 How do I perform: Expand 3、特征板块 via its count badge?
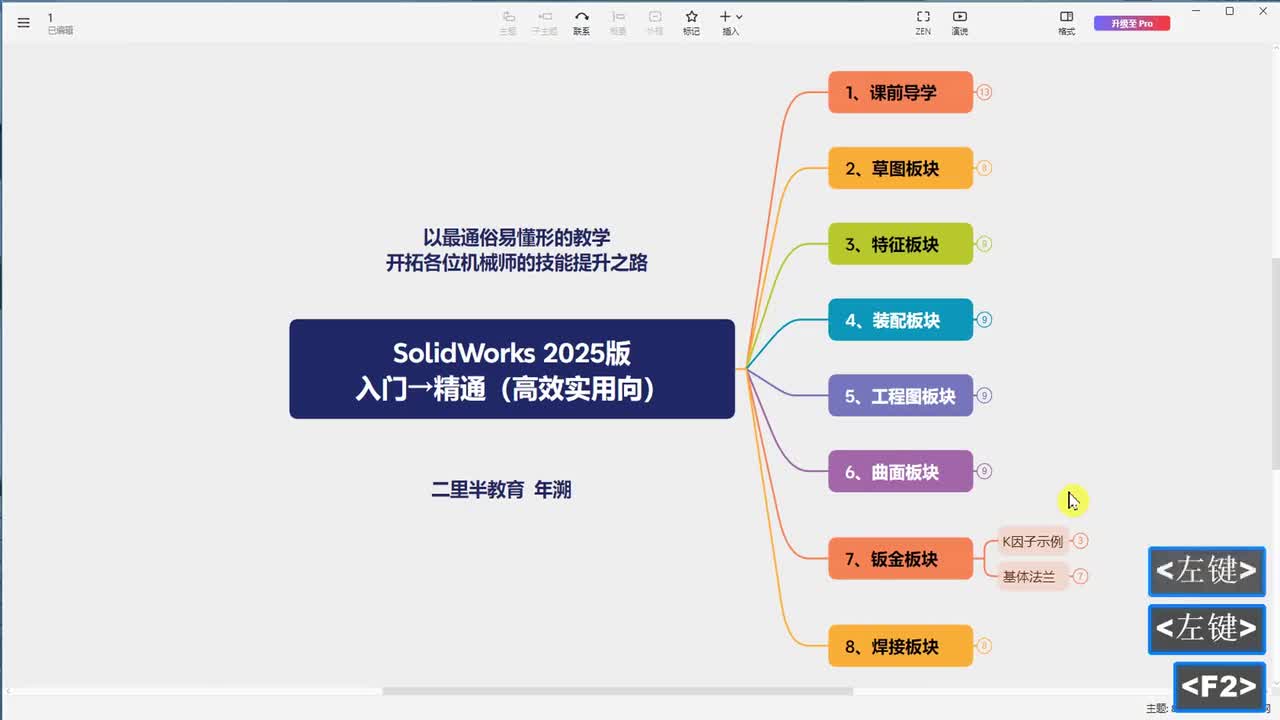point(984,244)
